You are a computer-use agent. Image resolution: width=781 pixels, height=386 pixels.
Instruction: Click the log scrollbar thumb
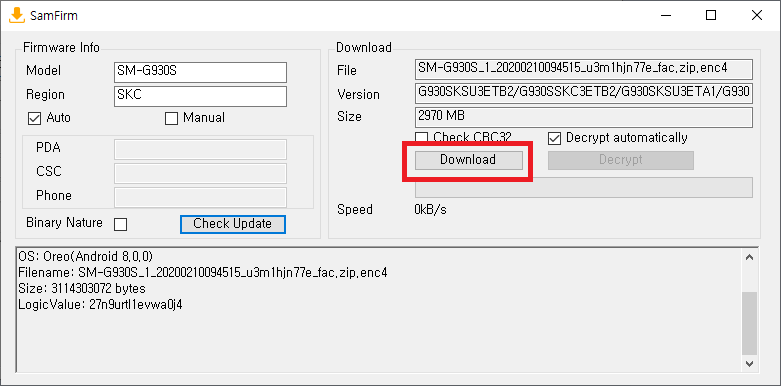749,322
